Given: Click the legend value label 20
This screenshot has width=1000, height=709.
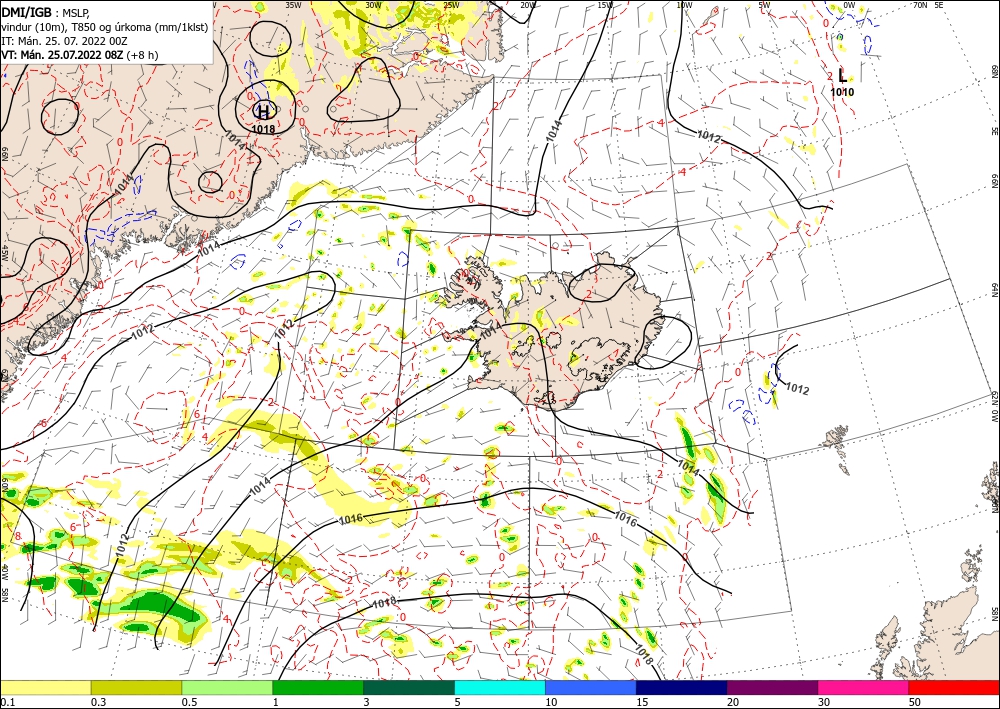Looking at the screenshot, I should (x=733, y=702).
